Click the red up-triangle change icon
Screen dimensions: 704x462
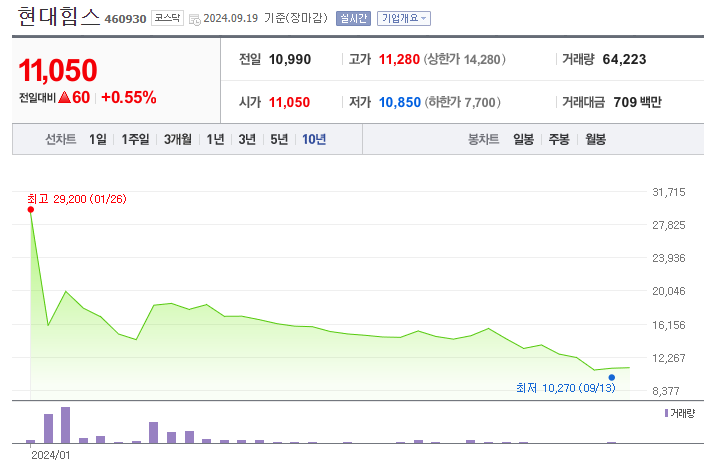click(65, 97)
